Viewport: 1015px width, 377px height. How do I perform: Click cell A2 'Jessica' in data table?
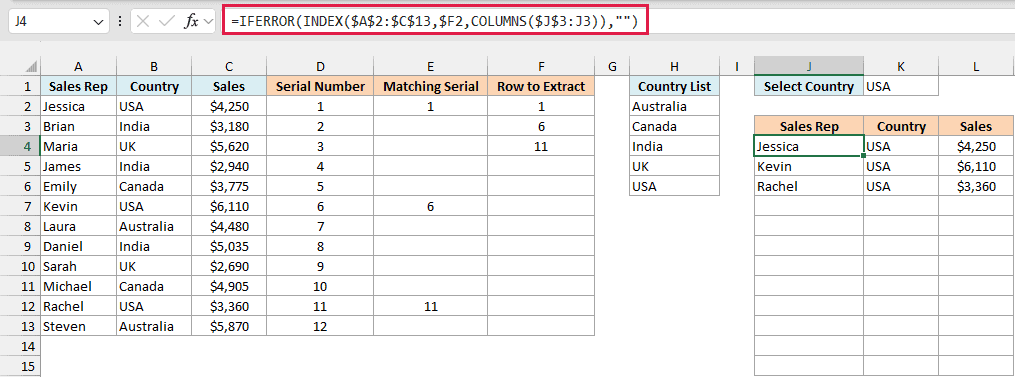click(x=78, y=106)
